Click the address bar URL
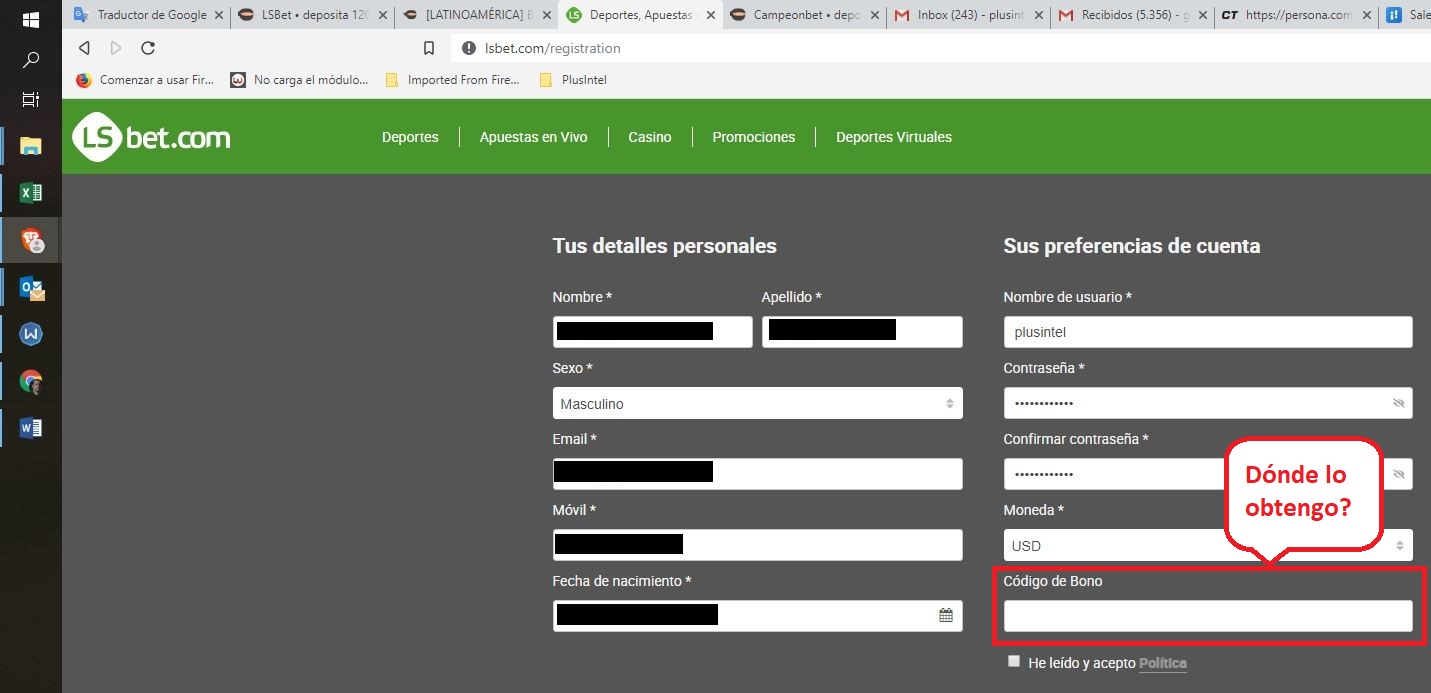The width and height of the screenshot is (1431, 693). pos(553,48)
